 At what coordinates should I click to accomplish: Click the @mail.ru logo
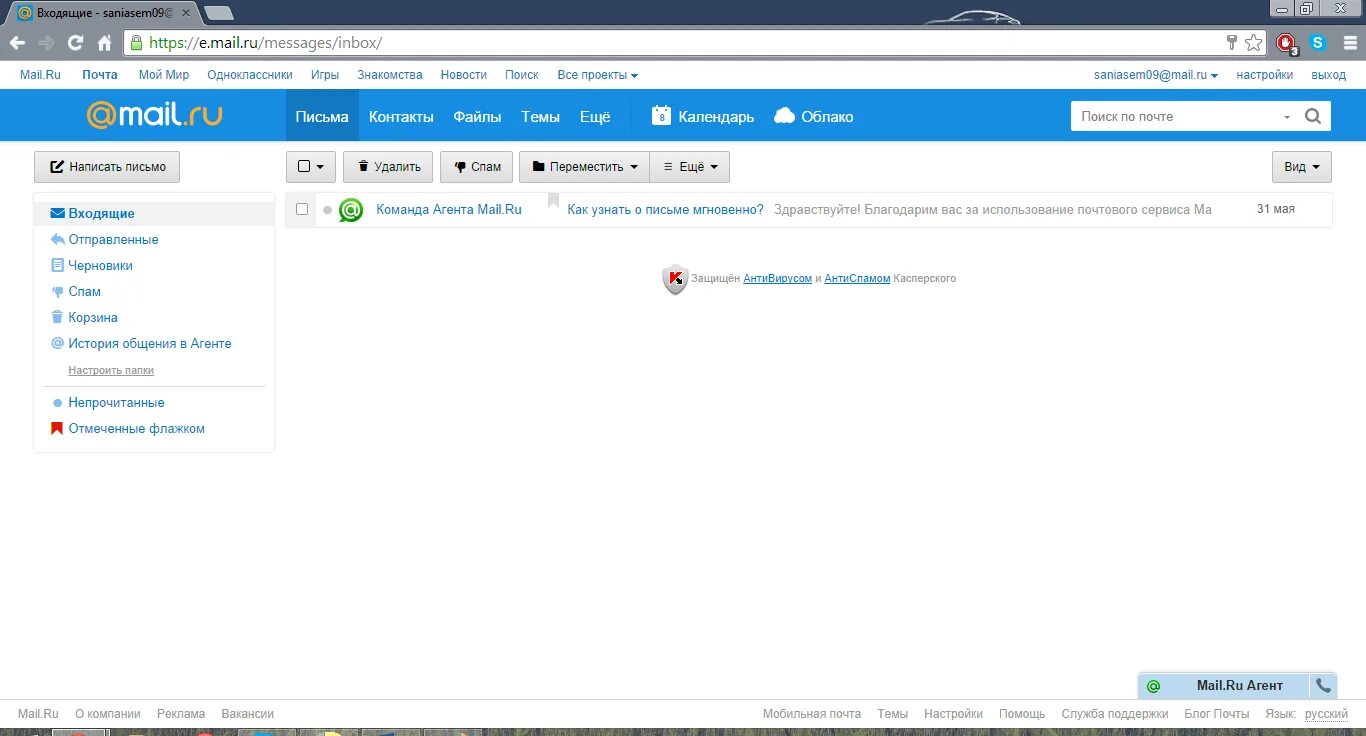coord(154,115)
